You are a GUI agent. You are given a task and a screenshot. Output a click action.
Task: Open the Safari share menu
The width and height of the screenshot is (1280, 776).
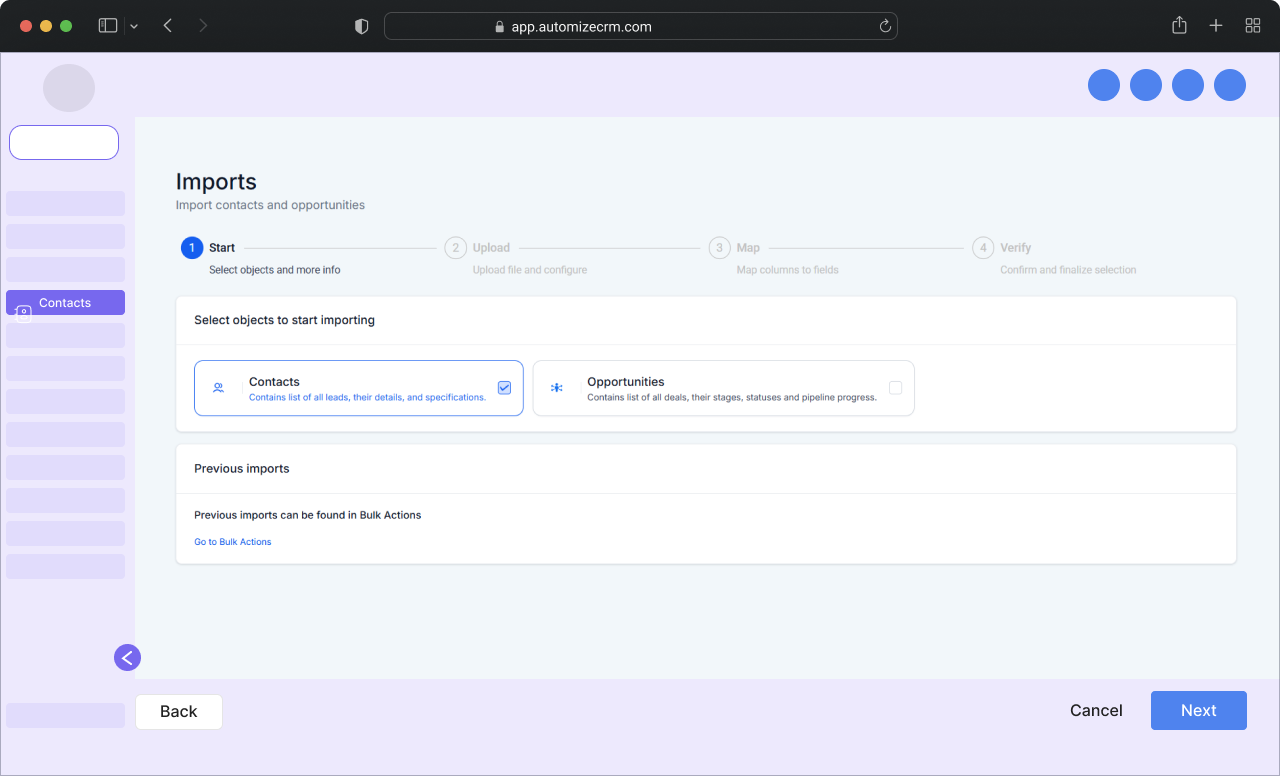click(1179, 26)
